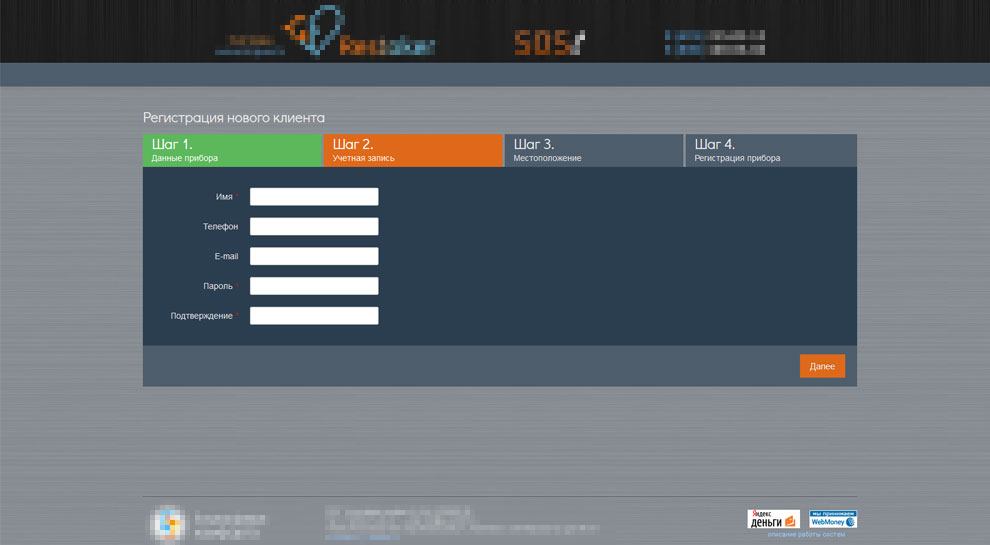
Task: Focus the Имя input field
Action: pos(314,197)
